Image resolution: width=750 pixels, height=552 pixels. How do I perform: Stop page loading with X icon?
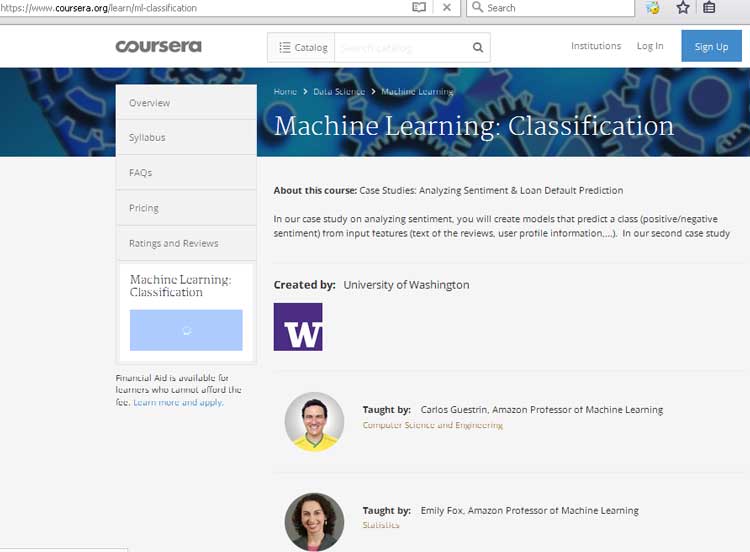[x=446, y=7]
